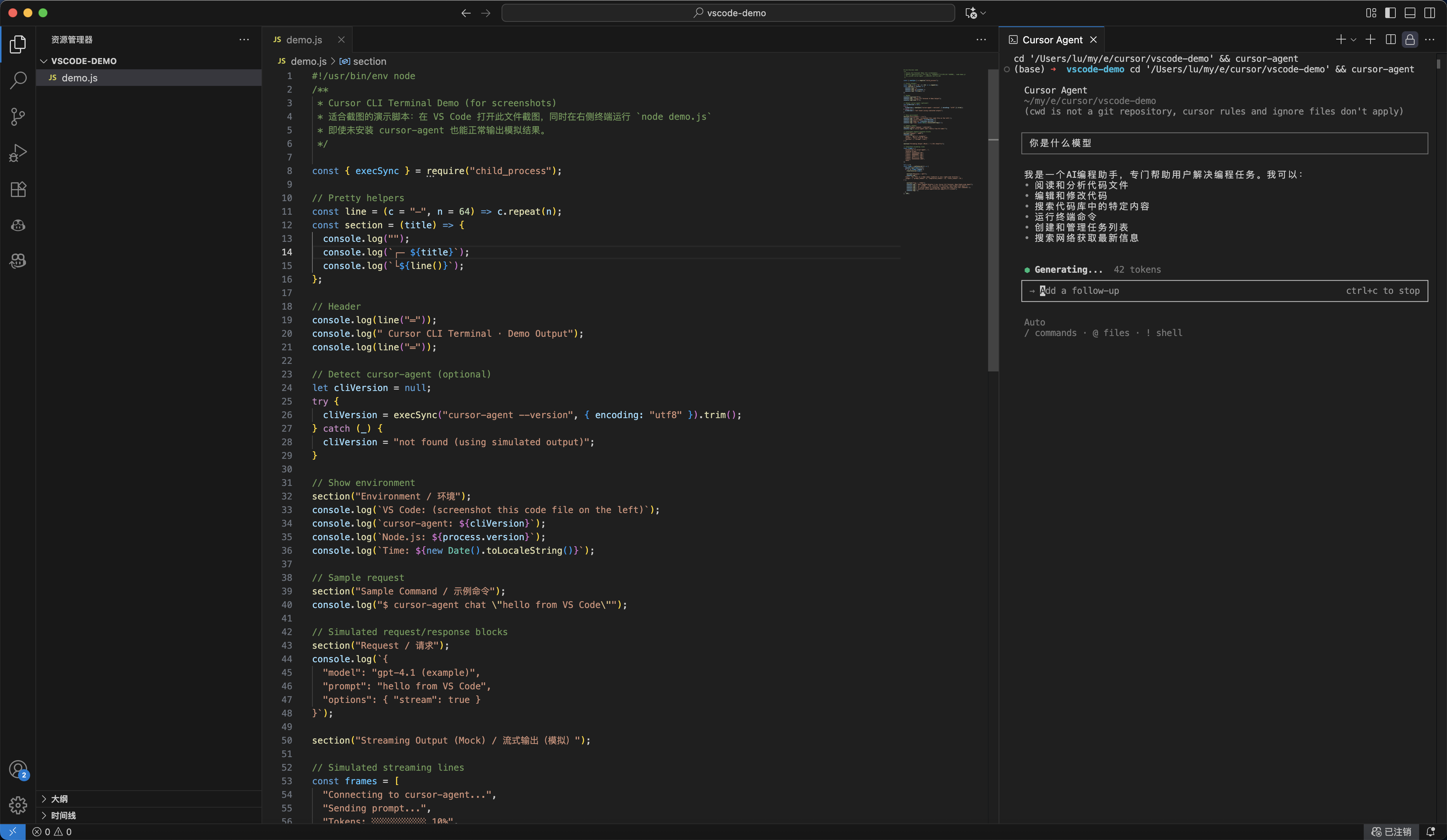Viewport: 1447px width, 840px height.
Task: Open the Manage gear settings
Action: tap(18, 805)
